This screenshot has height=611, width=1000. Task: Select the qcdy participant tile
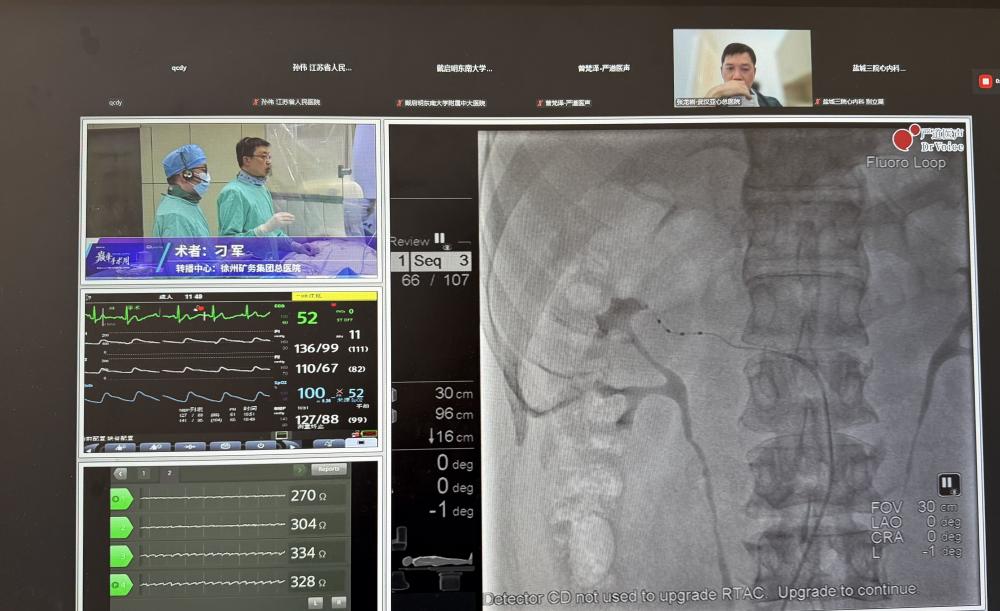pos(179,68)
